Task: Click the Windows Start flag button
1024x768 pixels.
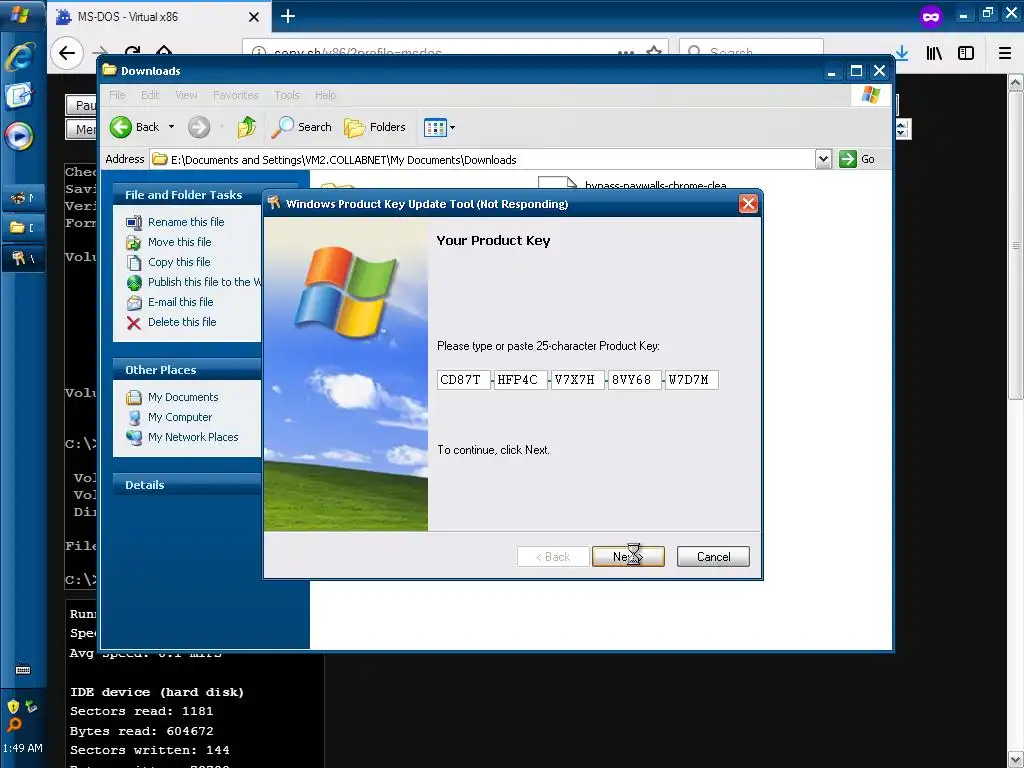Action: point(22,14)
